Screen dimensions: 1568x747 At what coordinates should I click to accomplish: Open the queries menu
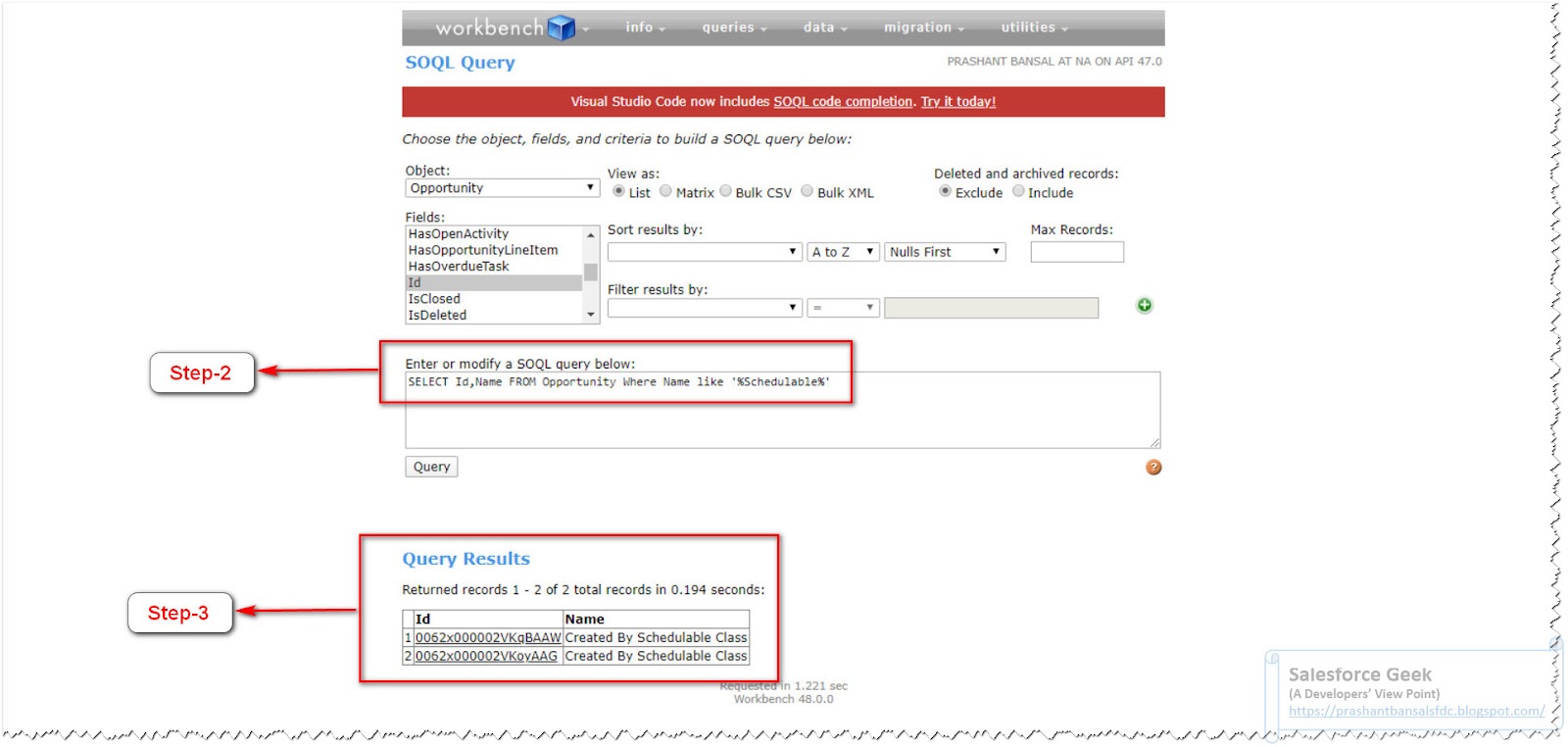point(734,27)
